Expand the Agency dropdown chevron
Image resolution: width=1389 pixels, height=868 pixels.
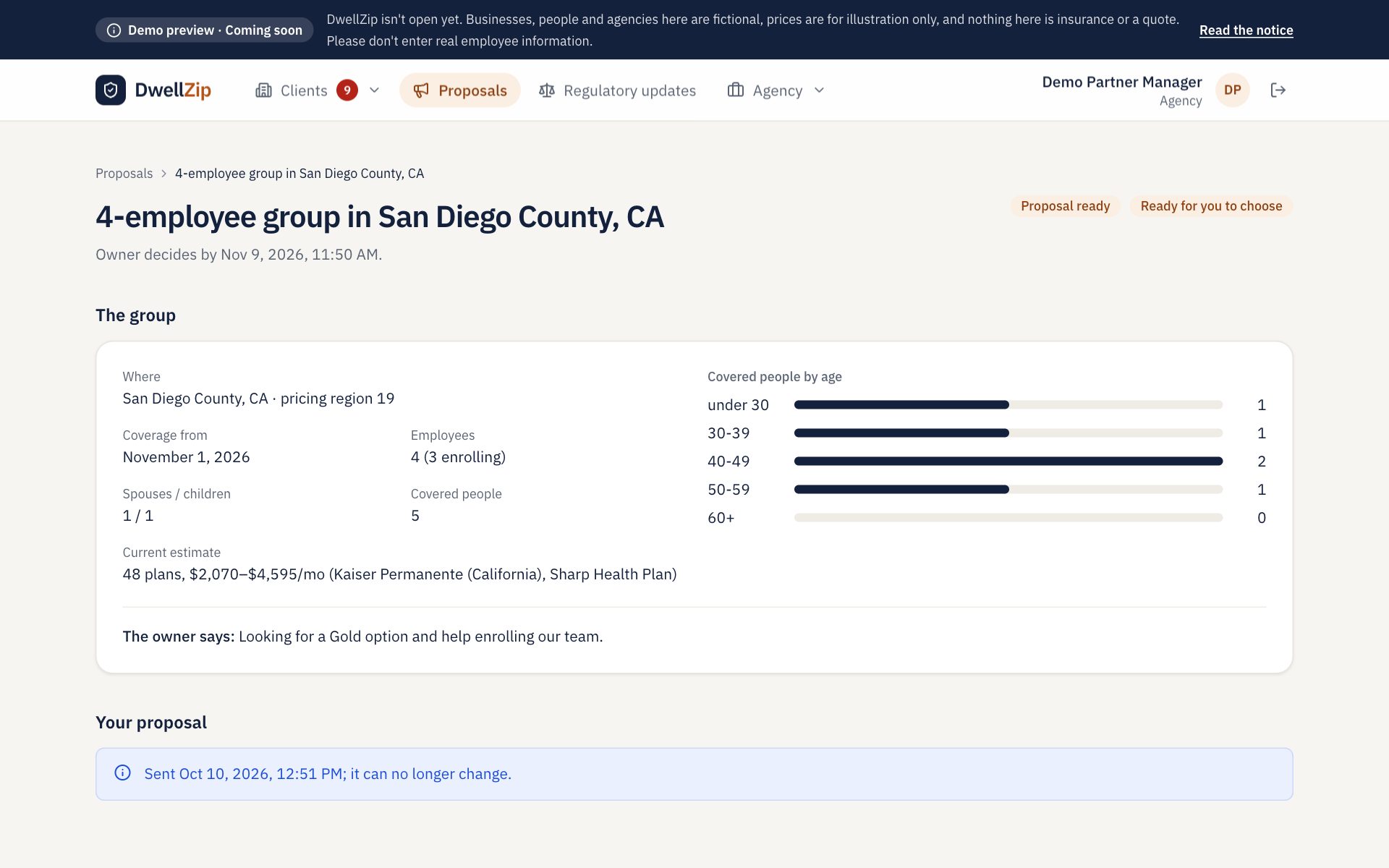(820, 90)
